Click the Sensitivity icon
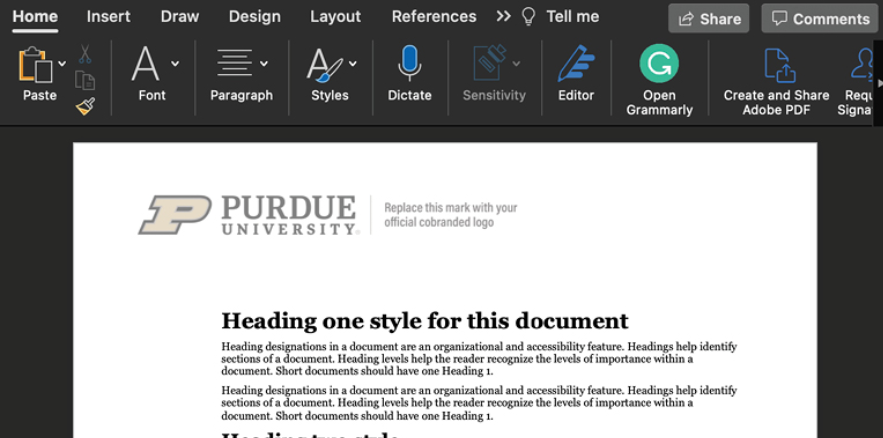The image size is (883, 438). tap(489, 63)
